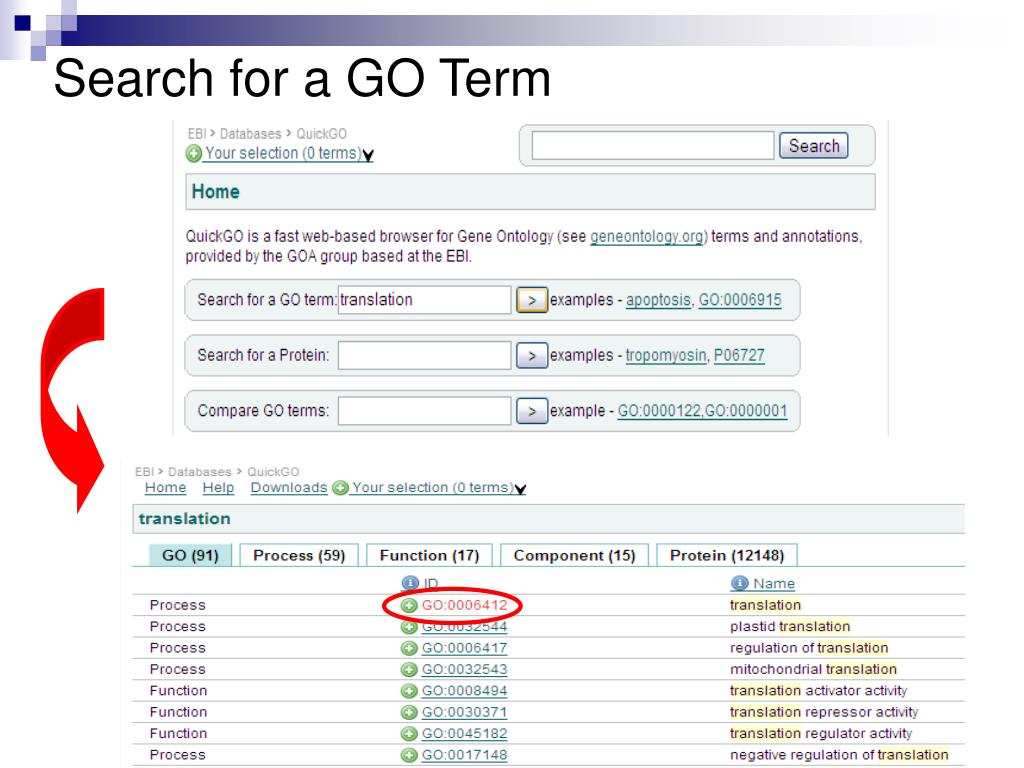Open the geneontology.org link
1024x768 pixels.
(647, 236)
